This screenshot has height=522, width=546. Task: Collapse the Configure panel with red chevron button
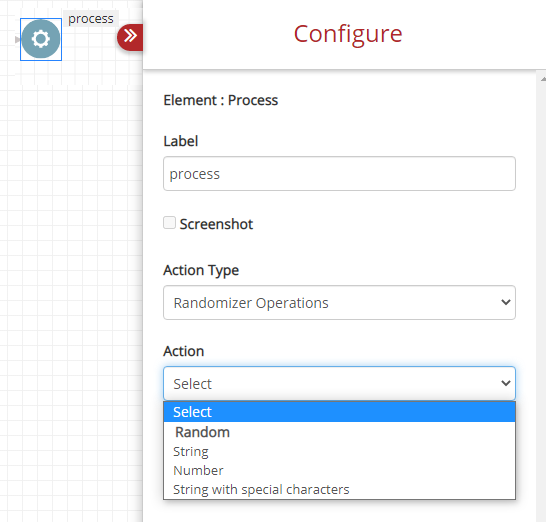tap(130, 36)
